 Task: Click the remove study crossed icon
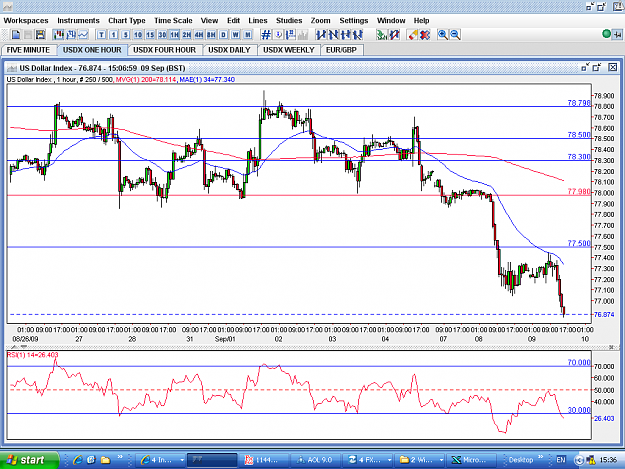394,35
